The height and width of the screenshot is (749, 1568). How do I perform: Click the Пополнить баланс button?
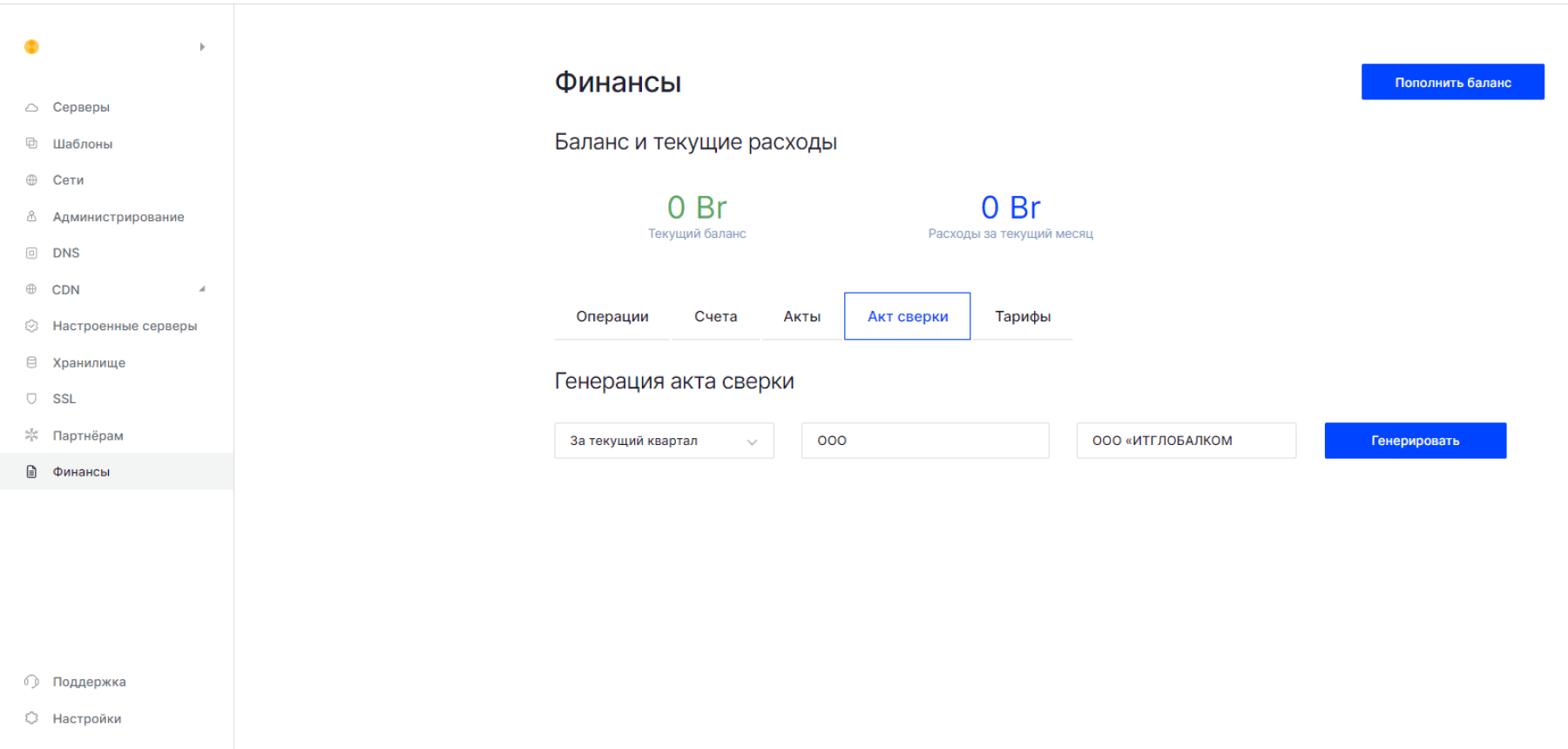point(1453,82)
